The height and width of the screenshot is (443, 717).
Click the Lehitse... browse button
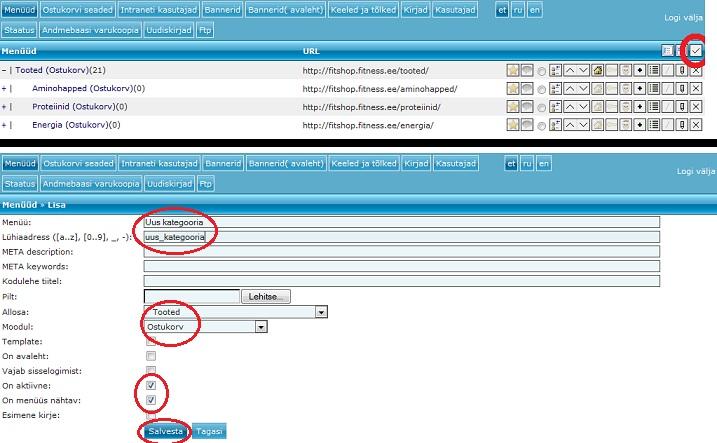point(266,297)
